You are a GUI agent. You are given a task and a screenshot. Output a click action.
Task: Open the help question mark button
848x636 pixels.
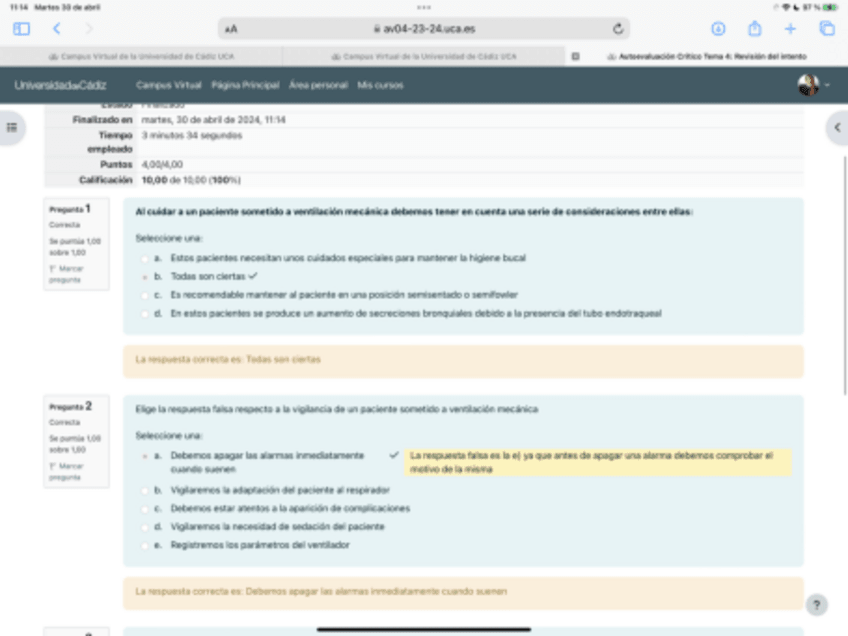[x=817, y=605]
